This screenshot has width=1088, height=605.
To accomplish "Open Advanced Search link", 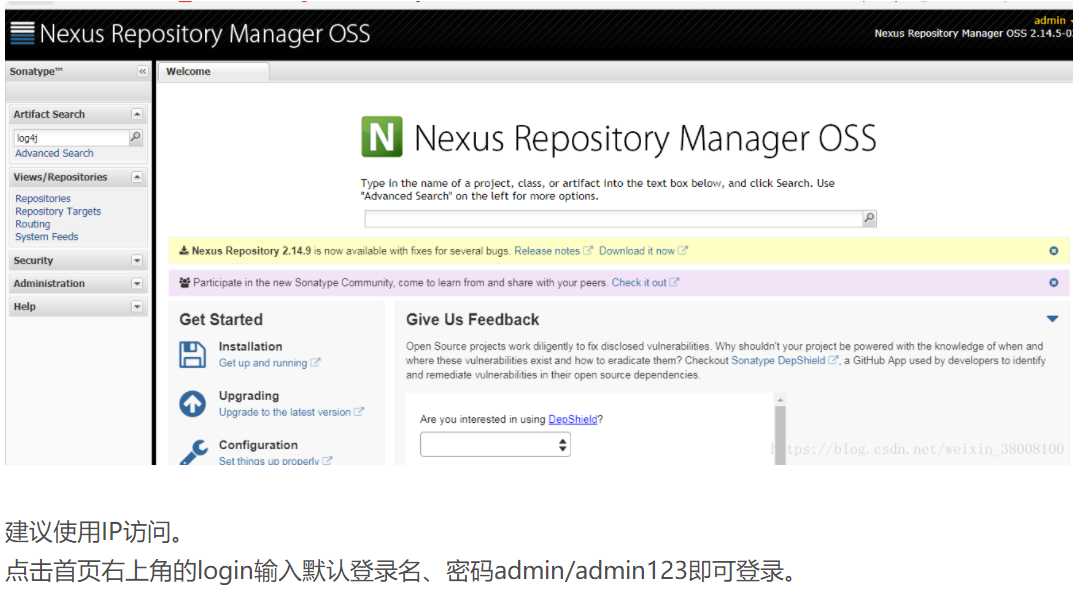I will click(x=54, y=153).
